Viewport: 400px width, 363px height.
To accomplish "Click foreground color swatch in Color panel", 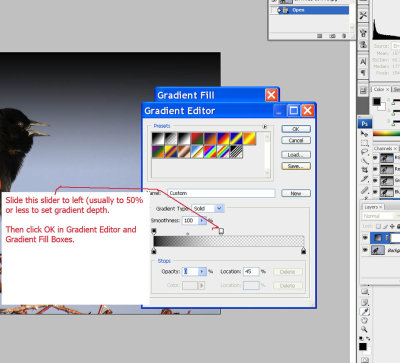I will pos(377,101).
